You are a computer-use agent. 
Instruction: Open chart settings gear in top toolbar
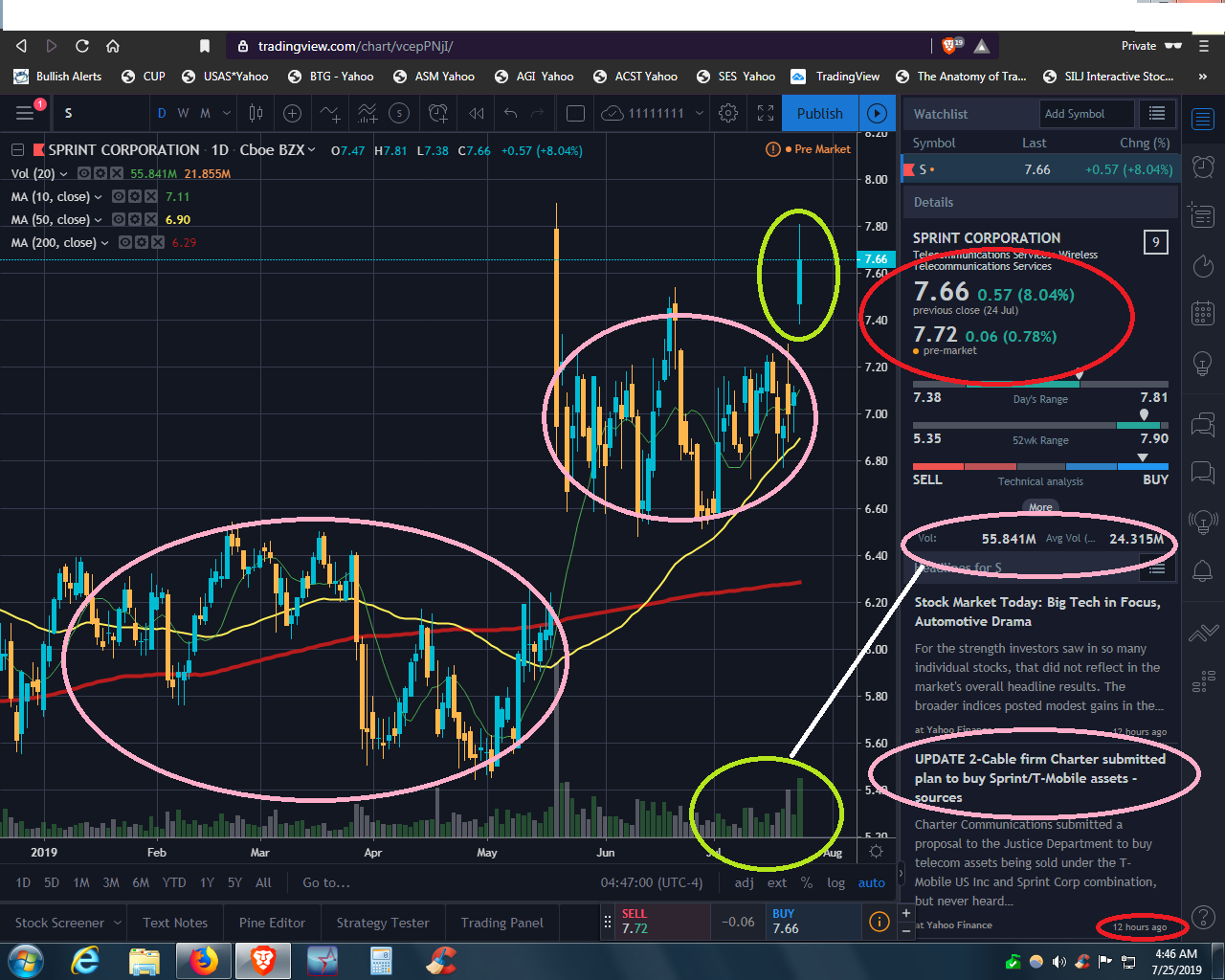[x=728, y=114]
